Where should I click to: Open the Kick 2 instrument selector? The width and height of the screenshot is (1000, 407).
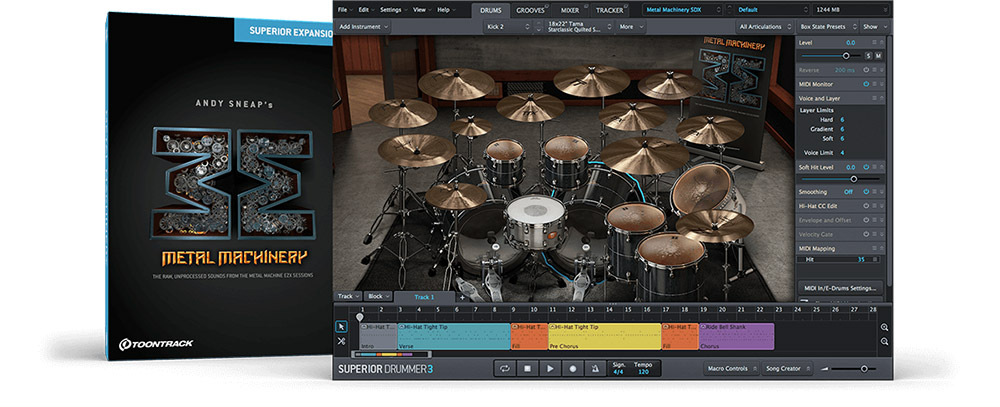pos(508,27)
